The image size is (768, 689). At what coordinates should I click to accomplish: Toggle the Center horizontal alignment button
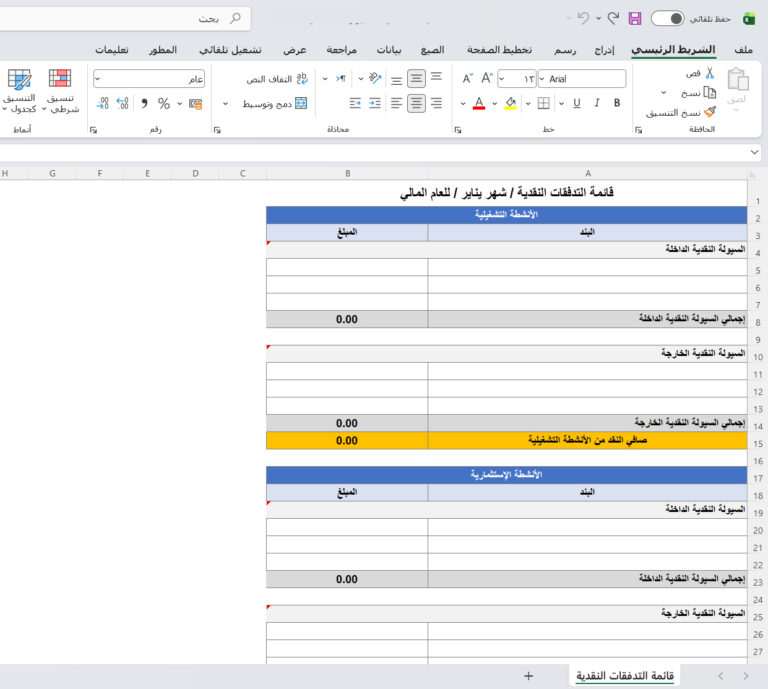point(416,103)
